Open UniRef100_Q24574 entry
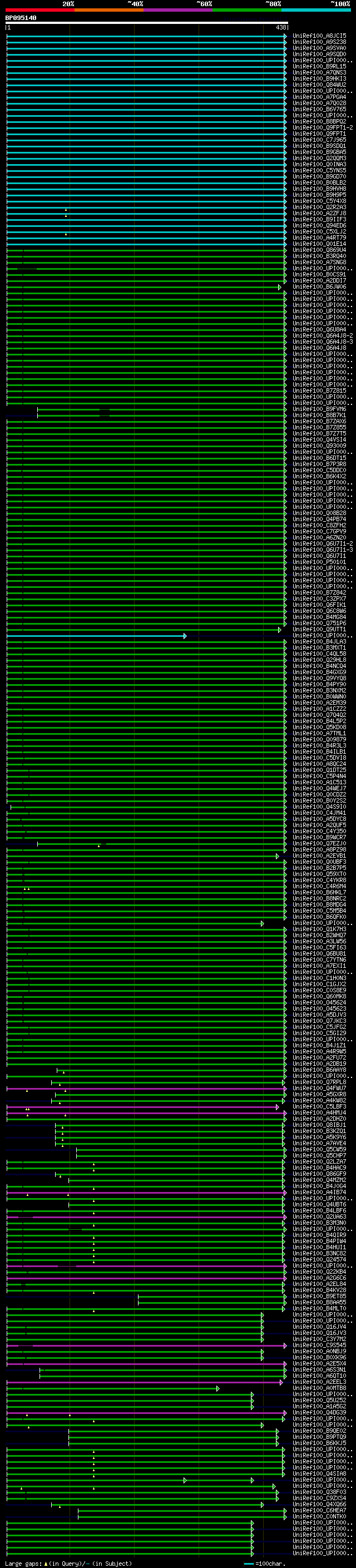The width and height of the screenshot is (356, 1568). coord(319,1259)
